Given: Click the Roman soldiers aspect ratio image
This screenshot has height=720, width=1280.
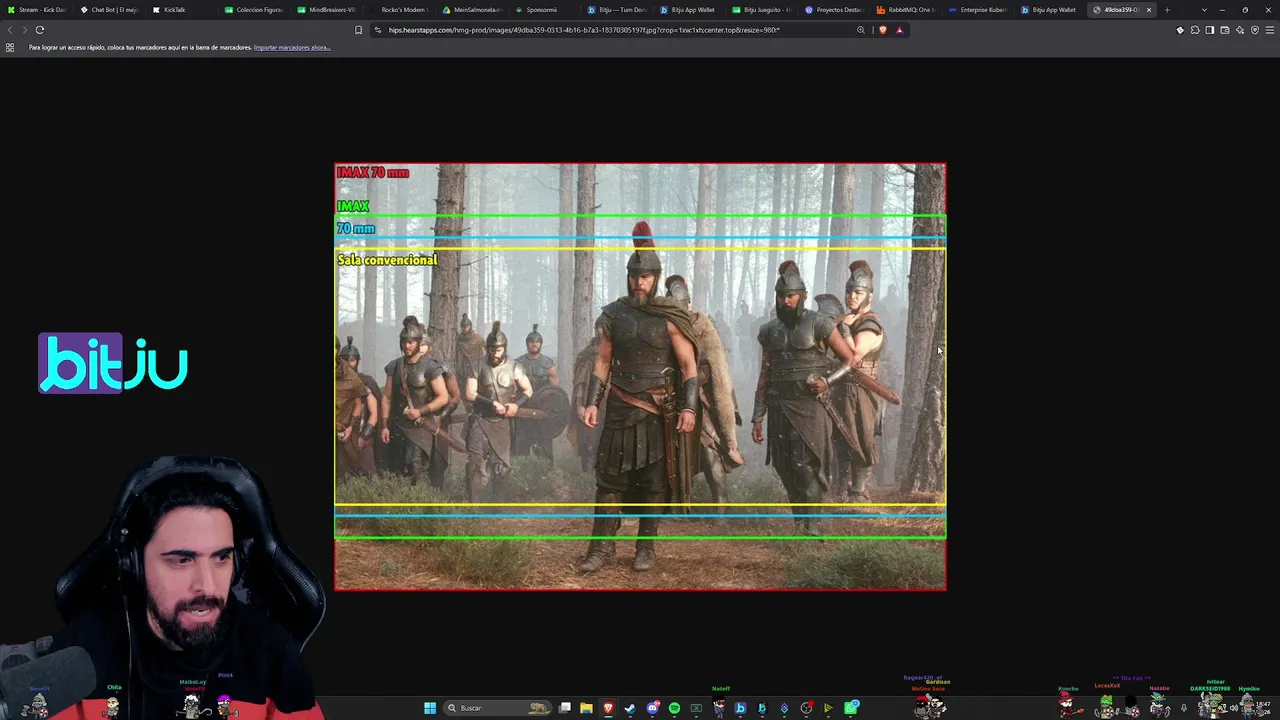Looking at the screenshot, I should 640,377.
